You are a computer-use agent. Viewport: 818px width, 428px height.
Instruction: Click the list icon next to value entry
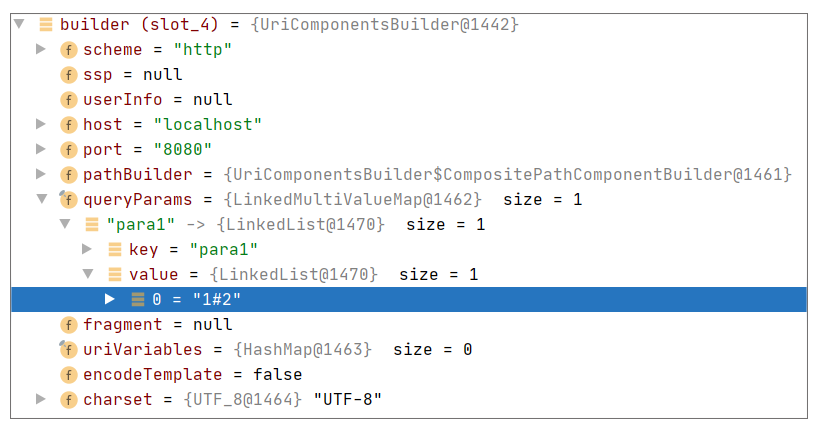[115, 274]
